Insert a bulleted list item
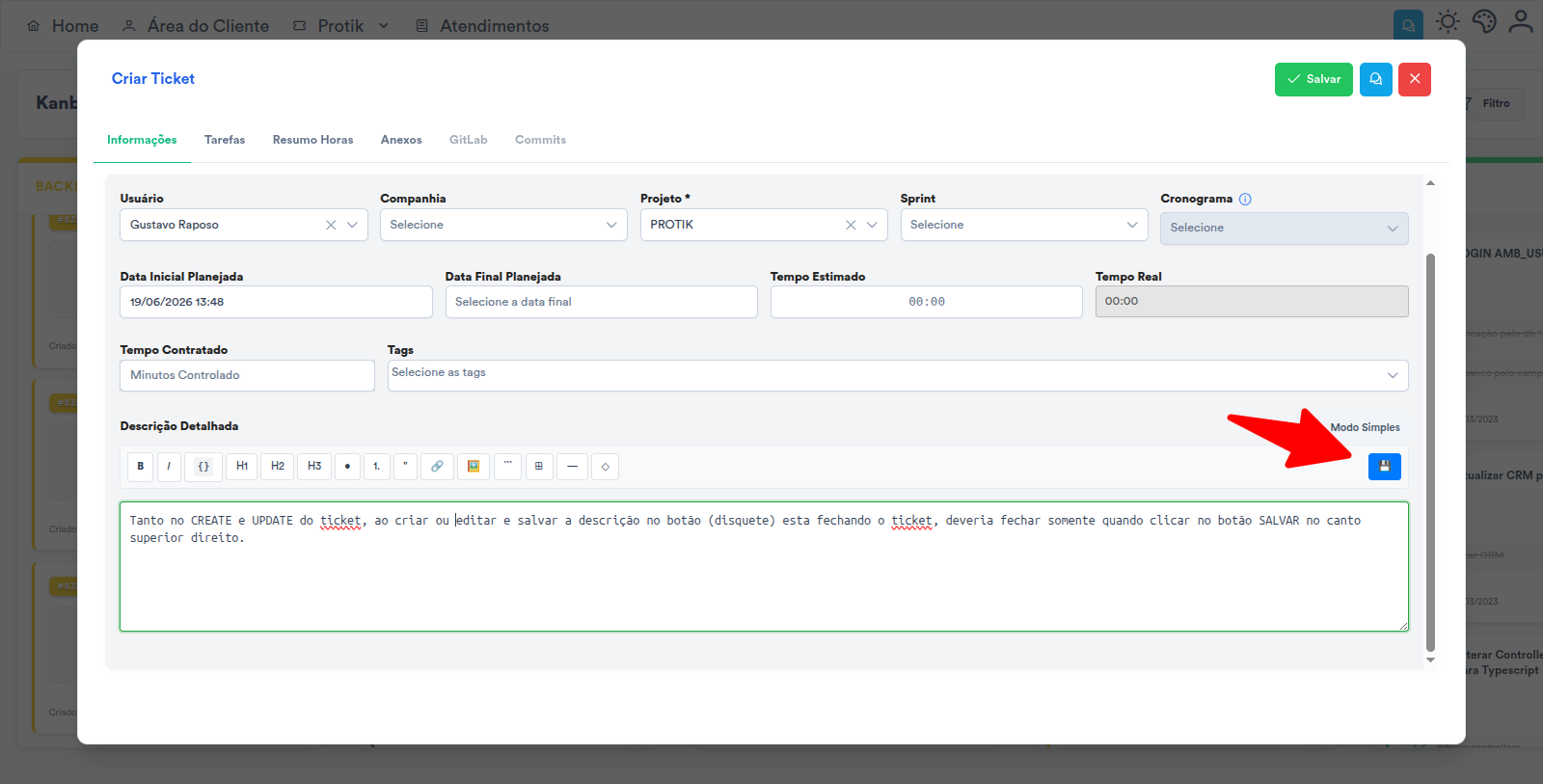 click(347, 467)
